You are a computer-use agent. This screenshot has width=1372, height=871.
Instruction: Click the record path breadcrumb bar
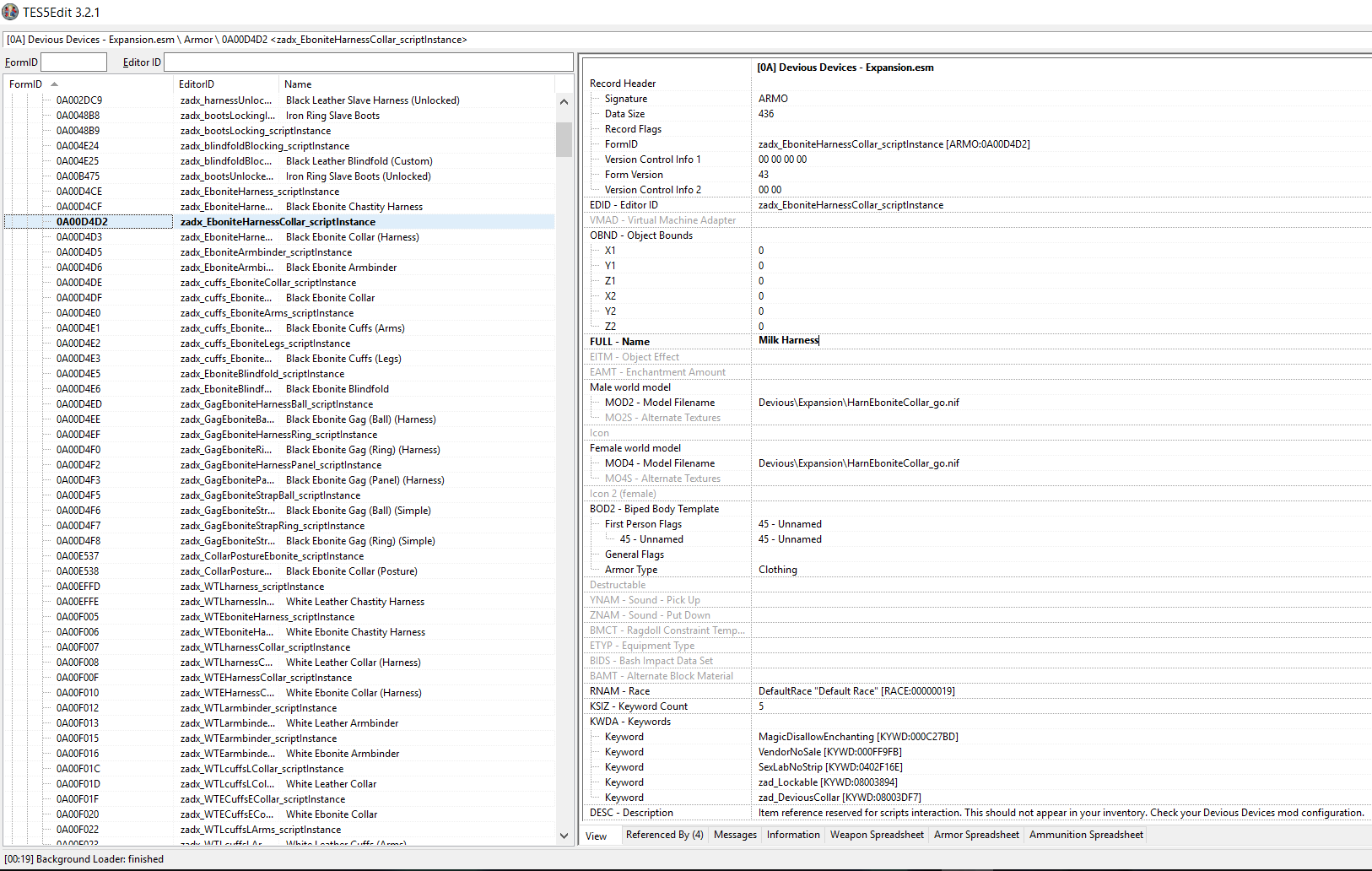click(688, 40)
